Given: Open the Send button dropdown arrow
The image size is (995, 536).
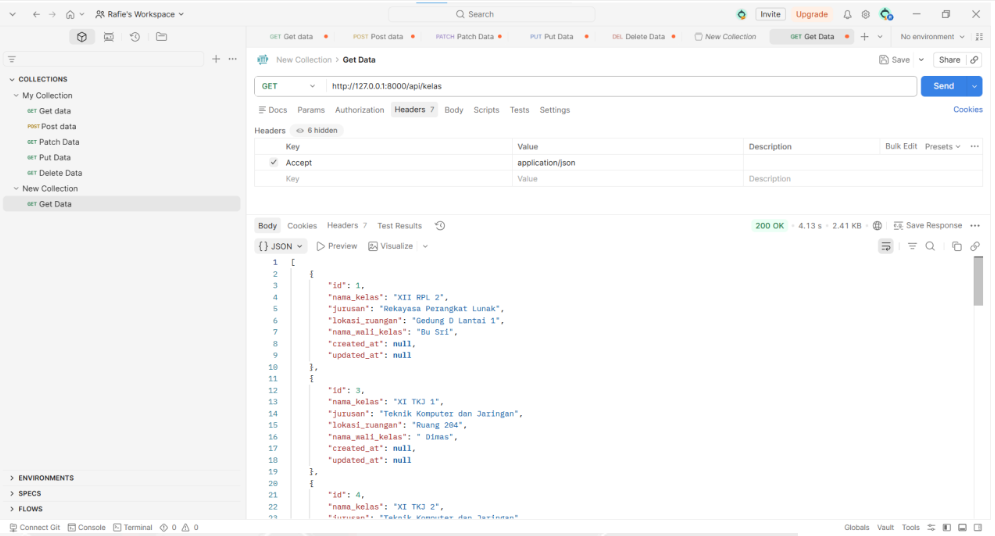Looking at the screenshot, I should (x=974, y=86).
